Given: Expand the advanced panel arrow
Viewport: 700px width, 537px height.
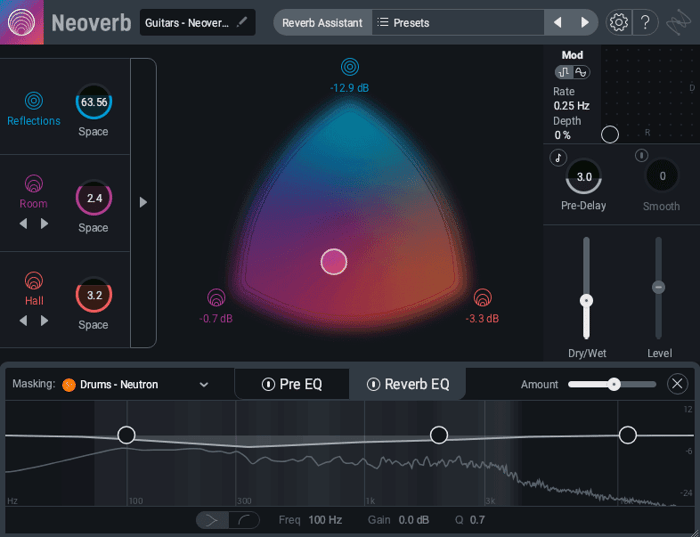Looking at the screenshot, I should point(143,202).
